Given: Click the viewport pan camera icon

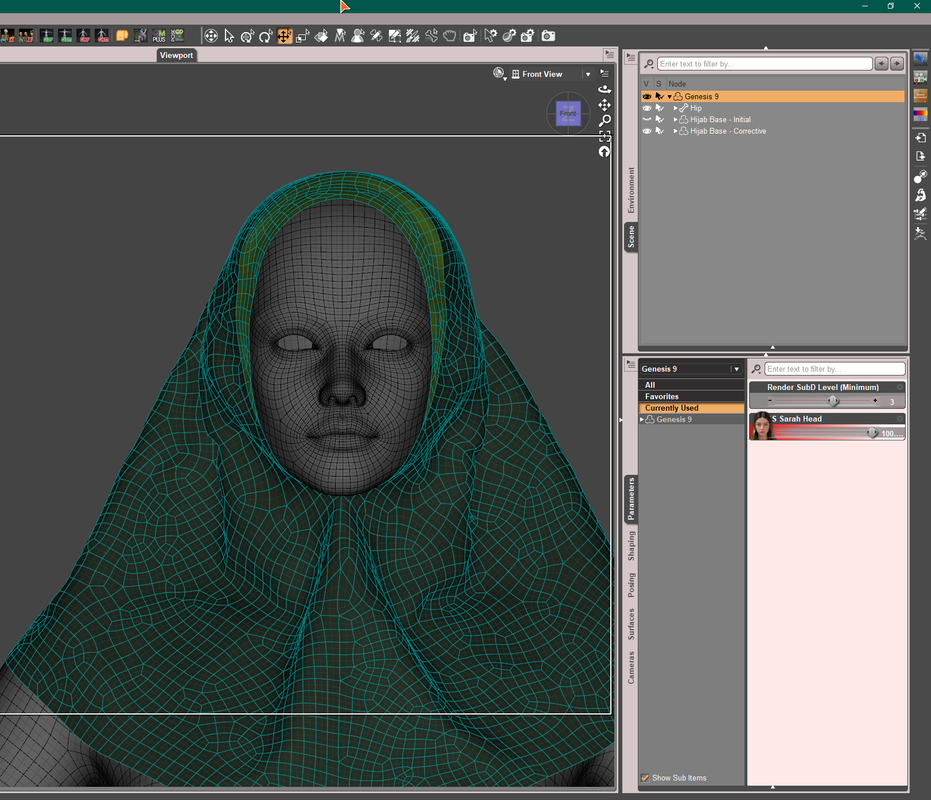Looking at the screenshot, I should [x=604, y=104].
